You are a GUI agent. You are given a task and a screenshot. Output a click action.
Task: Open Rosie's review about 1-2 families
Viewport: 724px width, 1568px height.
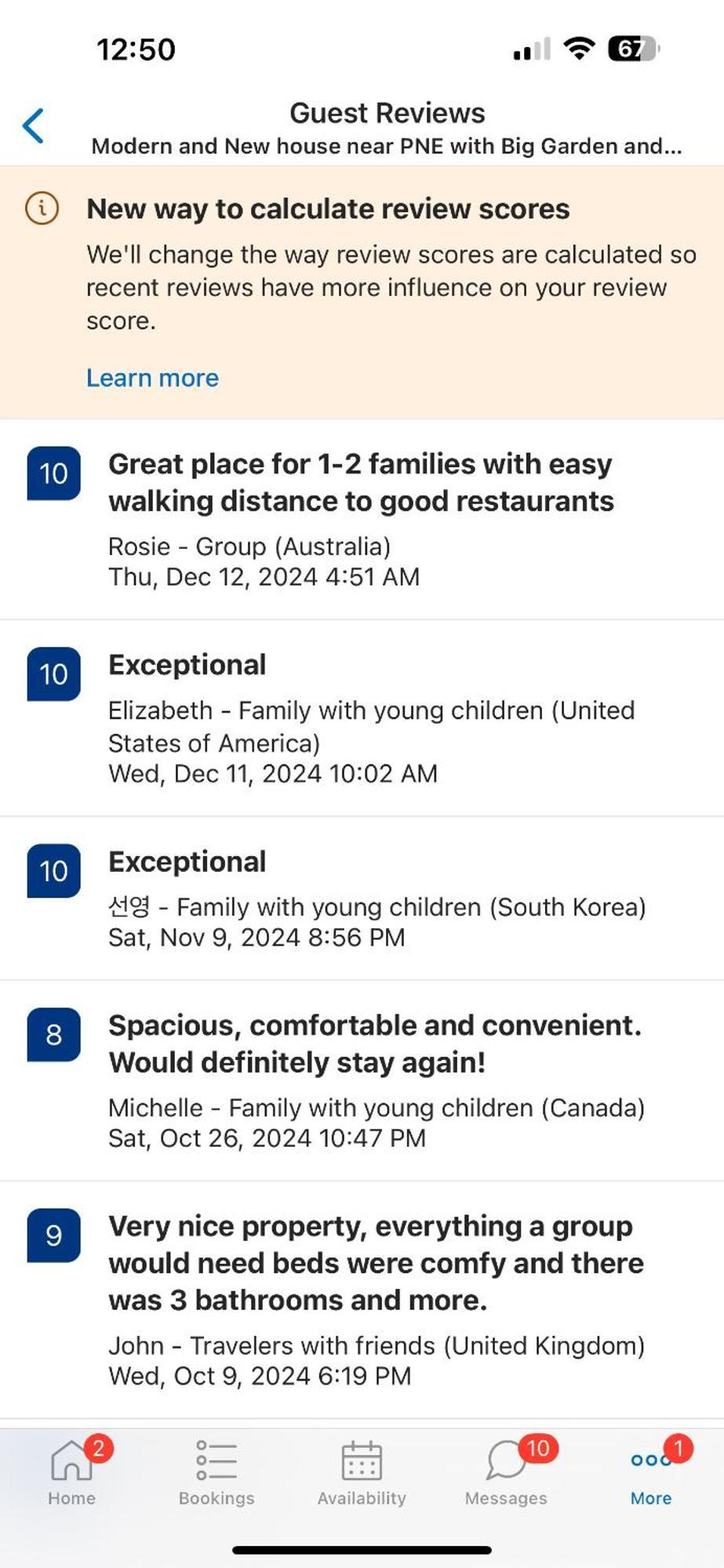point(362,519)
